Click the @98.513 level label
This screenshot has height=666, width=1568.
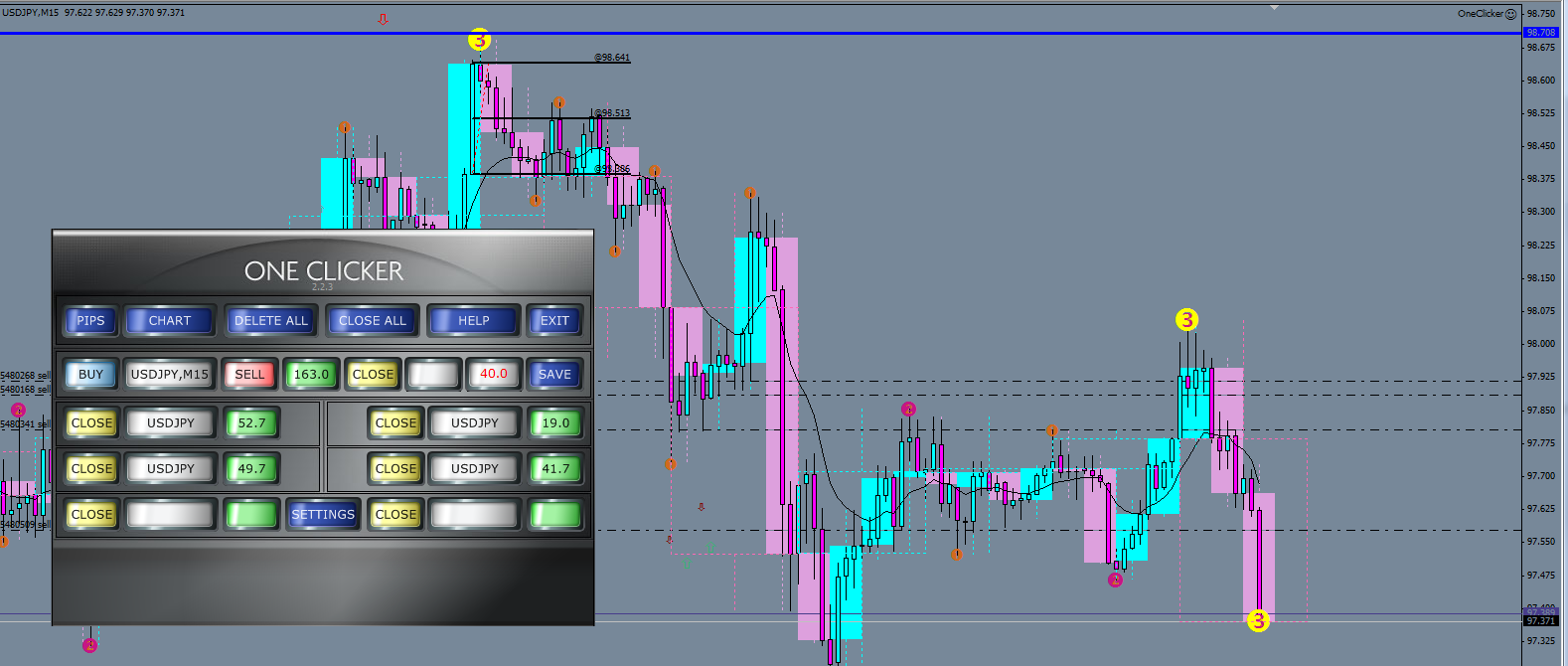point(612,113)
